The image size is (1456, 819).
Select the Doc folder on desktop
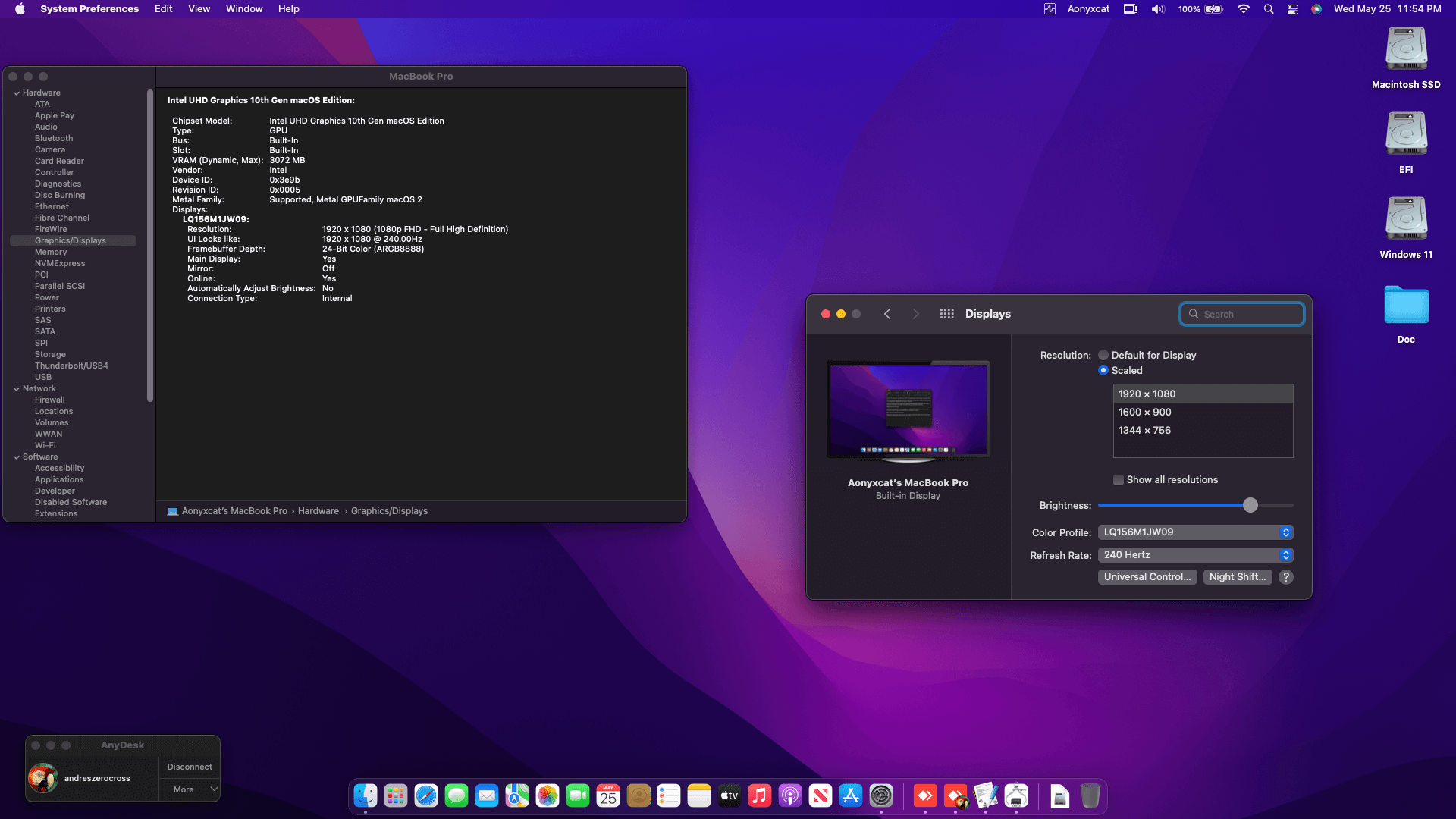(x=1406, y=305)
